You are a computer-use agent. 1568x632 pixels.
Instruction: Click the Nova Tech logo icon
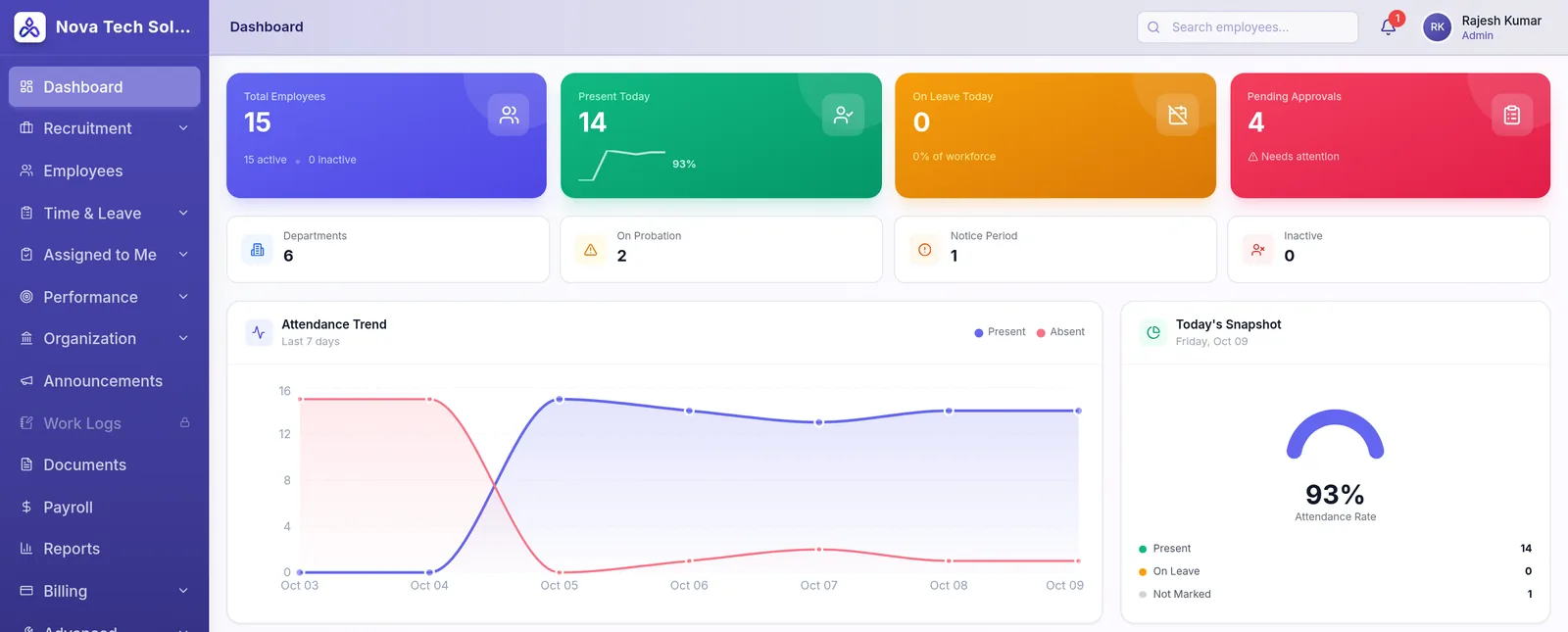tap(29, 27)
